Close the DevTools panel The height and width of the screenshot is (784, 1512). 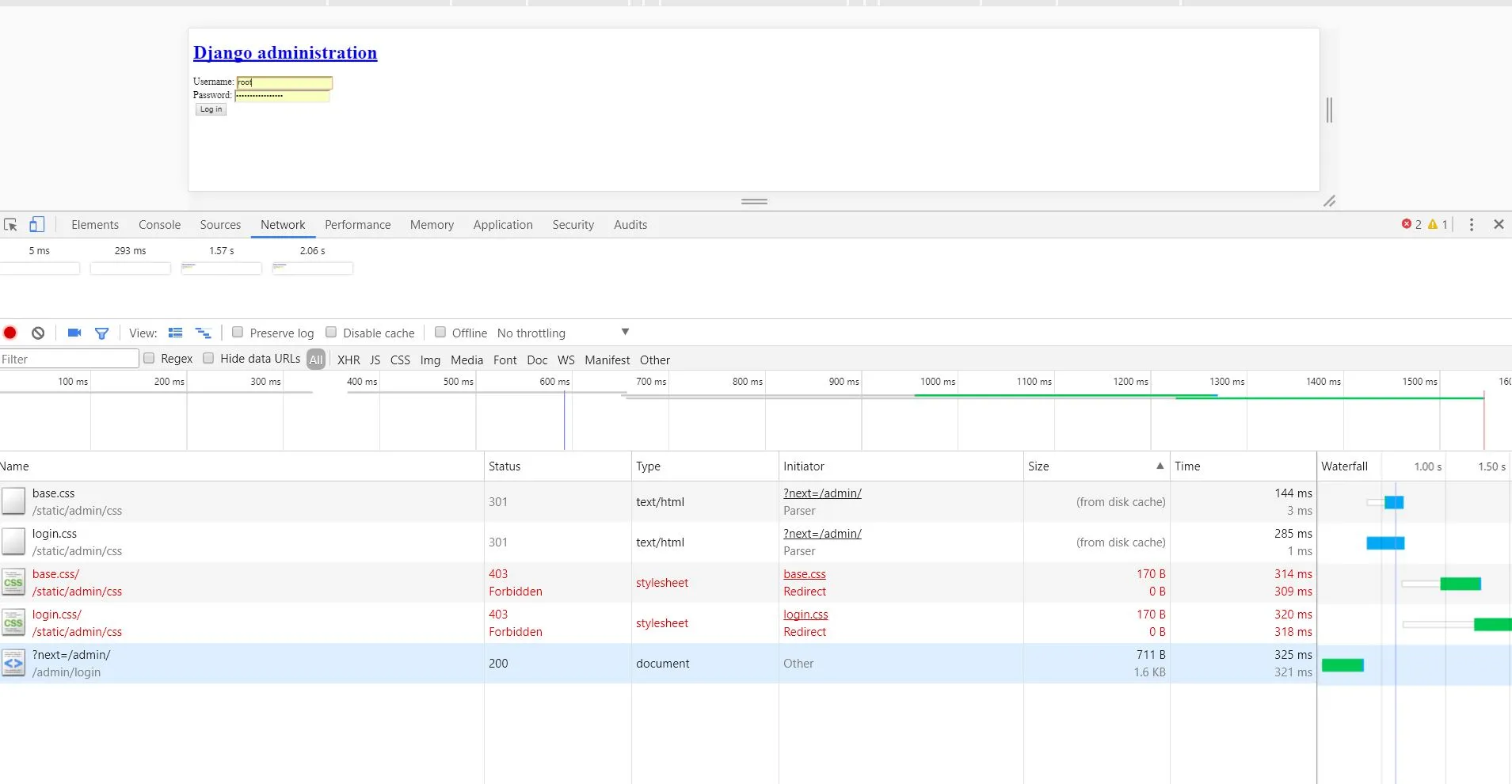[1499, 225]
